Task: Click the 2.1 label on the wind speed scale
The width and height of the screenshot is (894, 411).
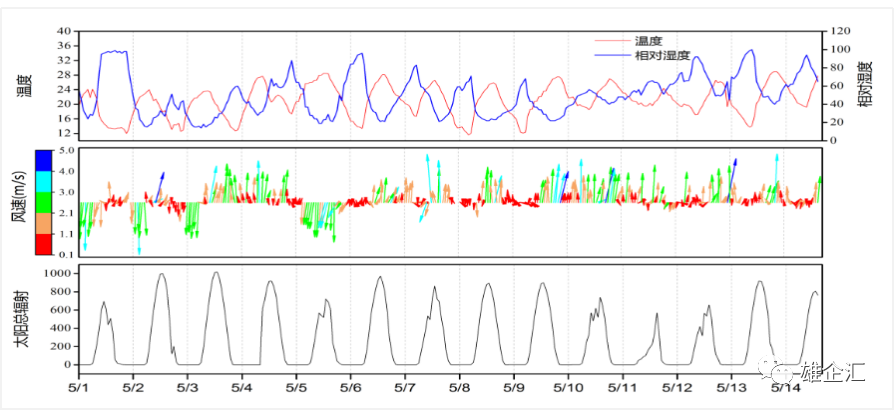Action: pos(67,213)
